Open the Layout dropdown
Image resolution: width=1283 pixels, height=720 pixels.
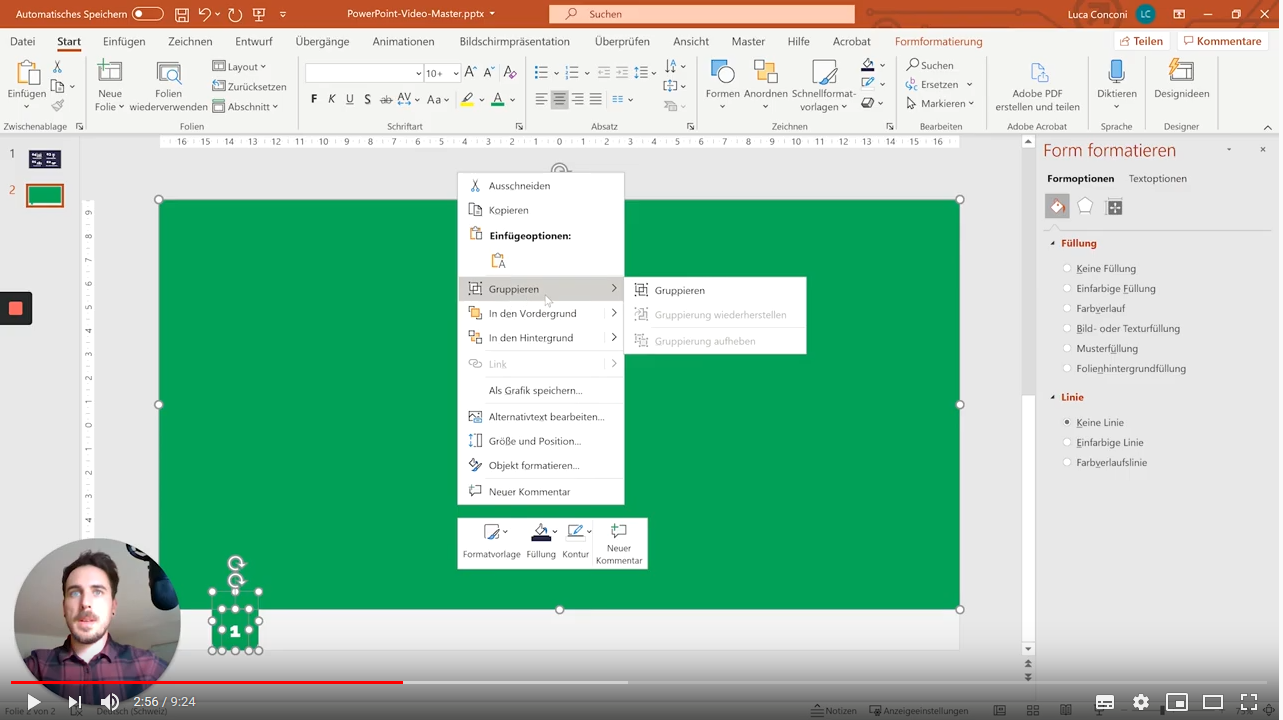pos(239,65)
